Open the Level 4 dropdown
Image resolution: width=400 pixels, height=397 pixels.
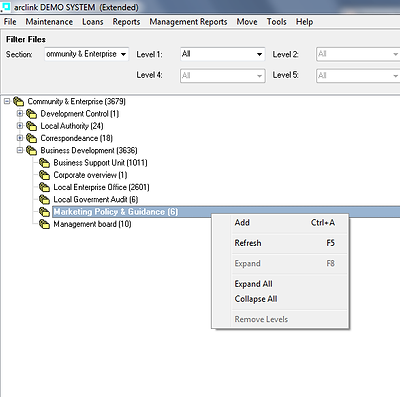(259, 76)
